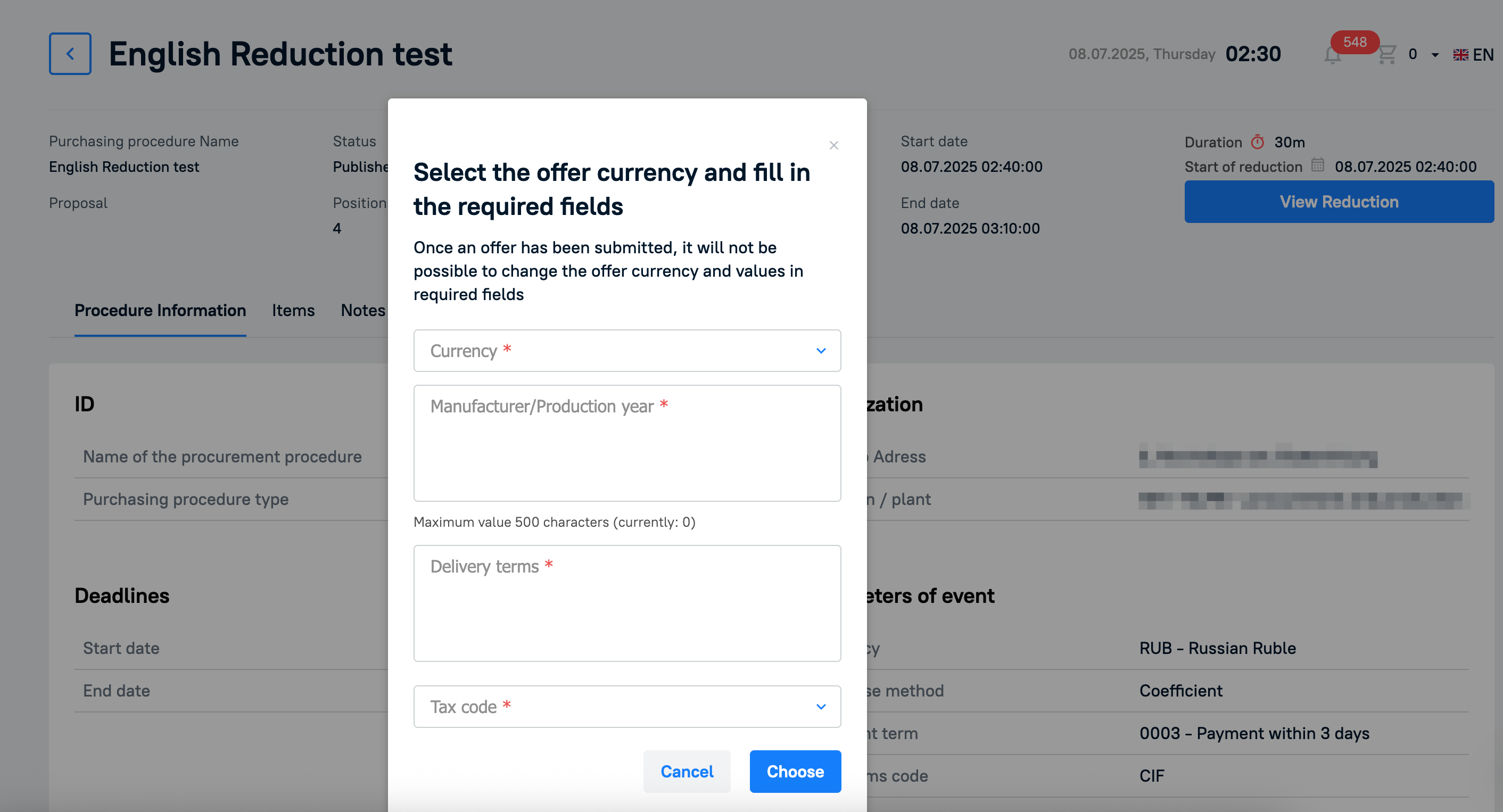Click the View Reduction button

coord(1339,202)
